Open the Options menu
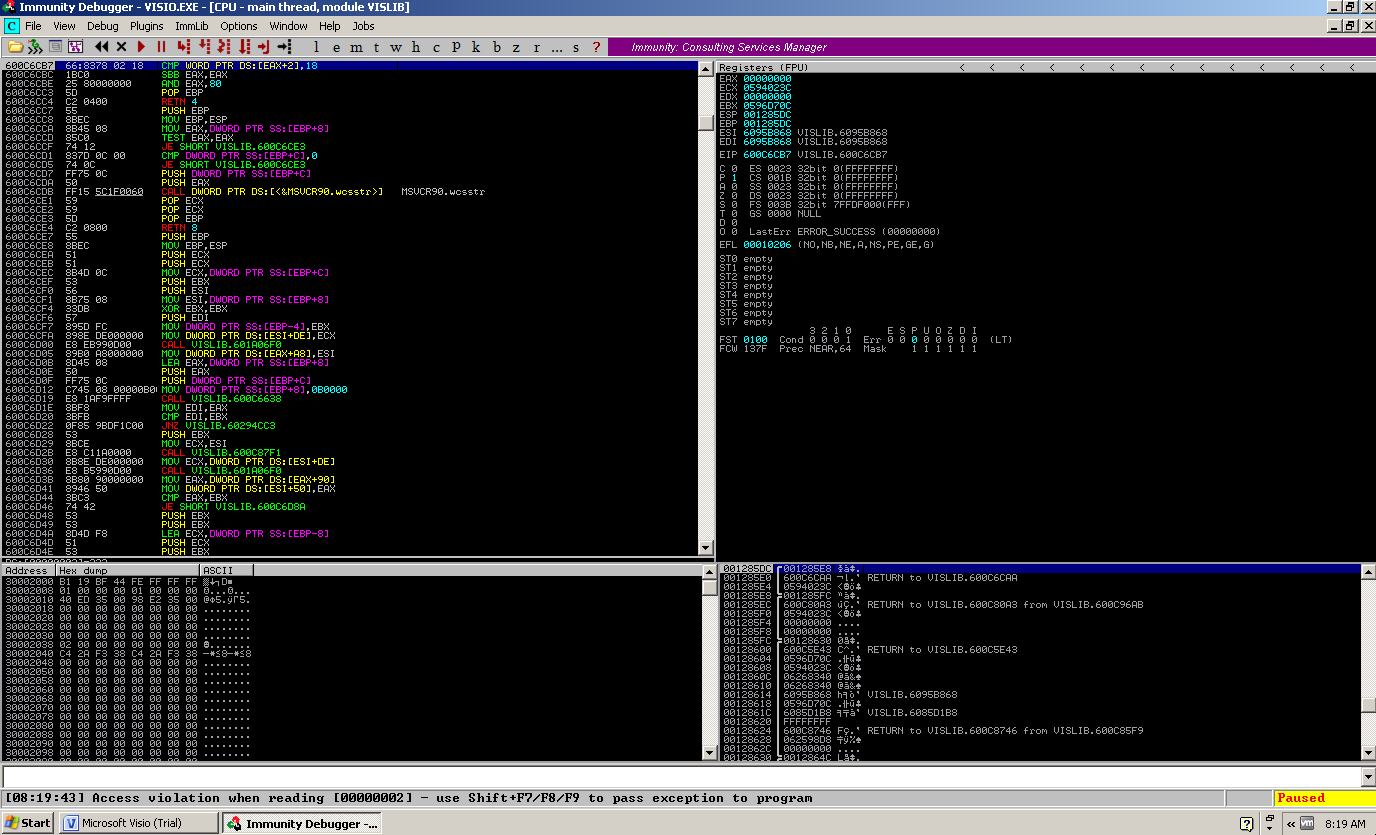This screenshot has width=1376, height=835. point(239,26)
